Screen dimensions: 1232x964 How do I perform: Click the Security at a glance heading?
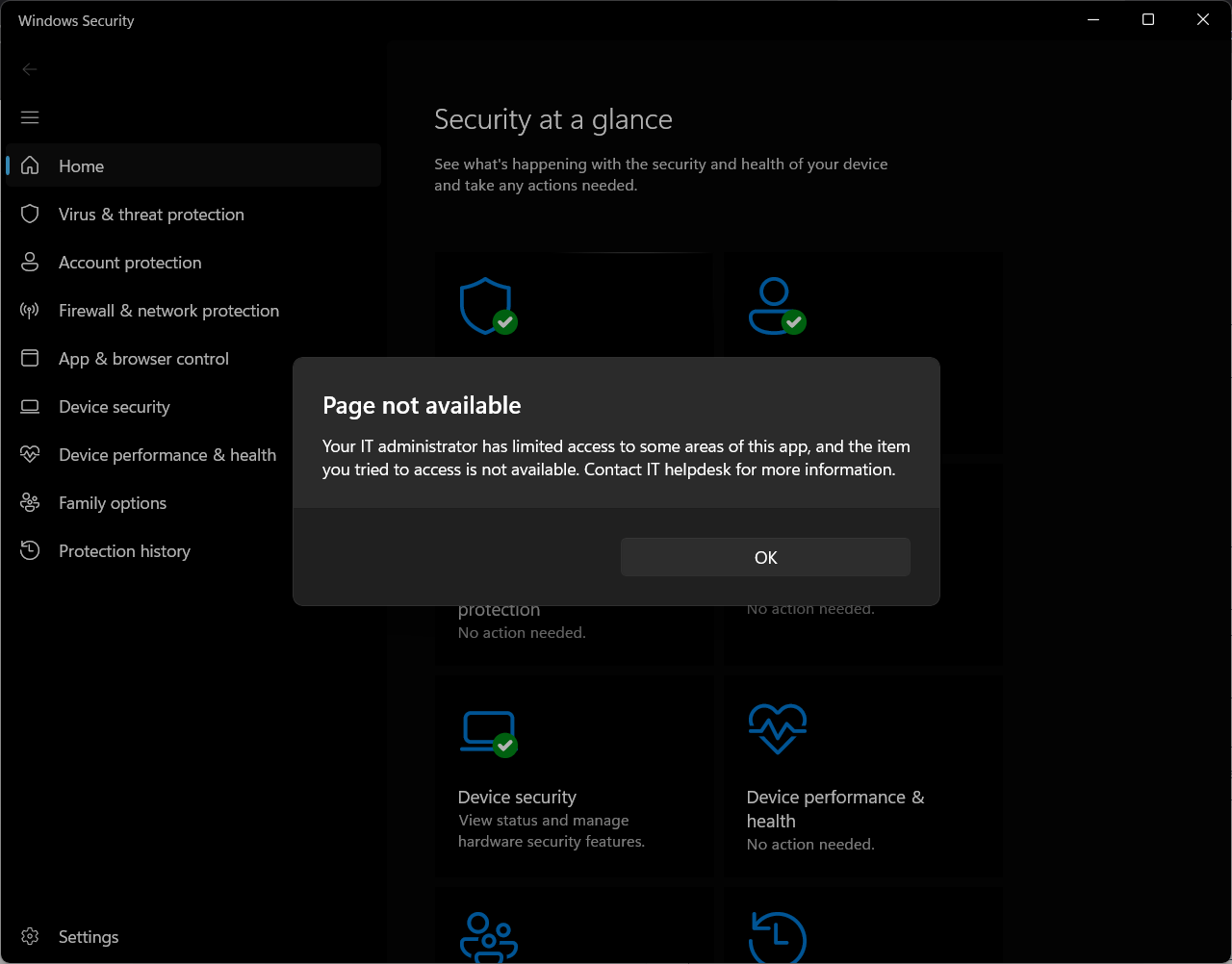click(553, 119)
